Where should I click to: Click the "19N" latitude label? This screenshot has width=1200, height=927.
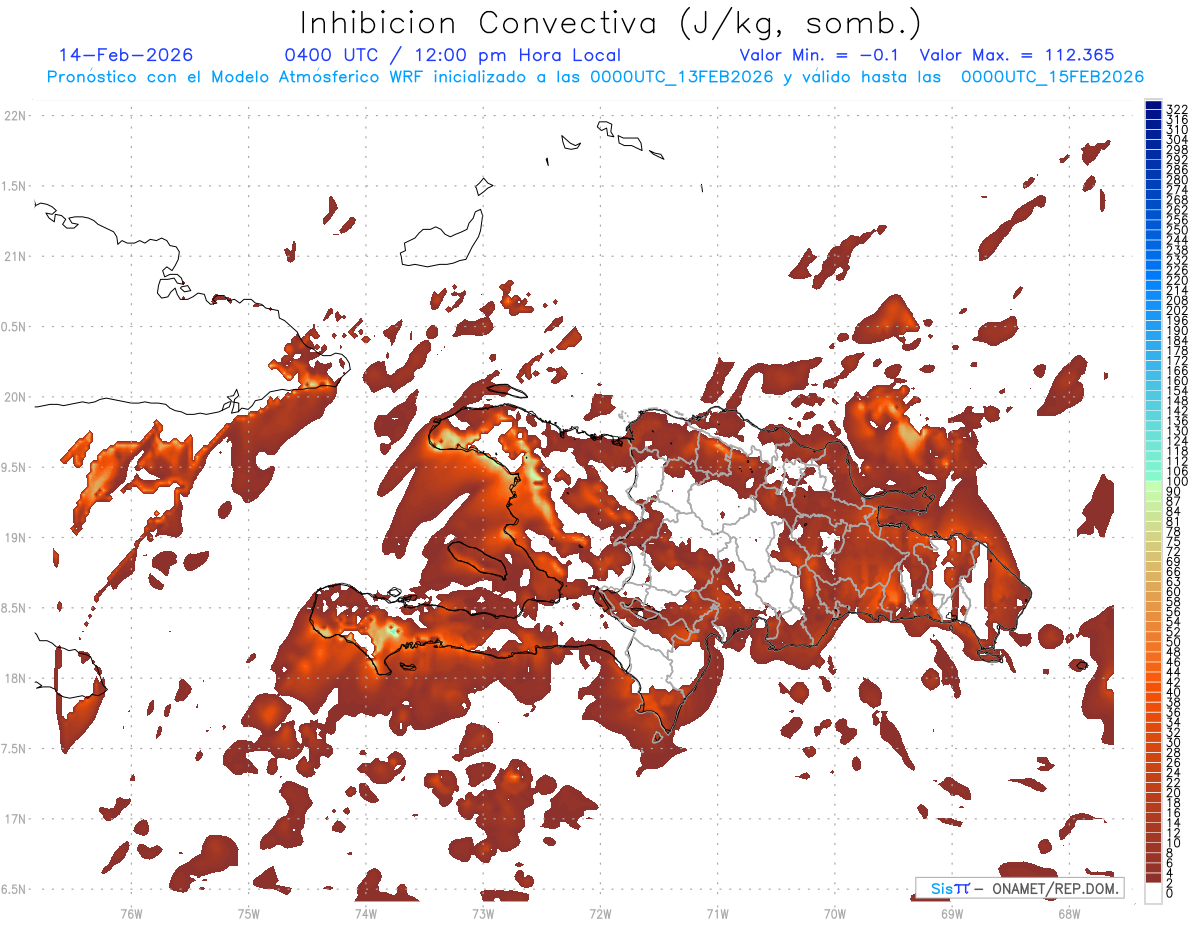(15, 538)
